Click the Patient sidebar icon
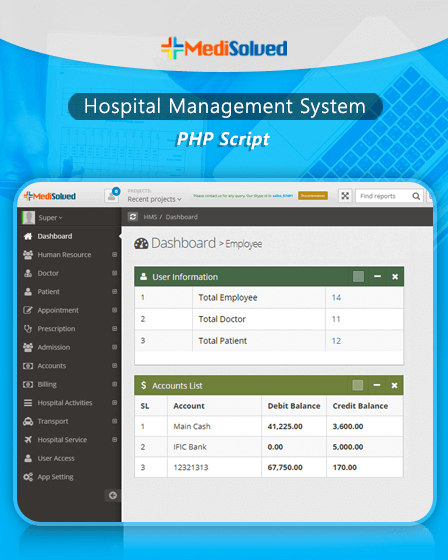448x560 pixels. [x=28, y=292]
